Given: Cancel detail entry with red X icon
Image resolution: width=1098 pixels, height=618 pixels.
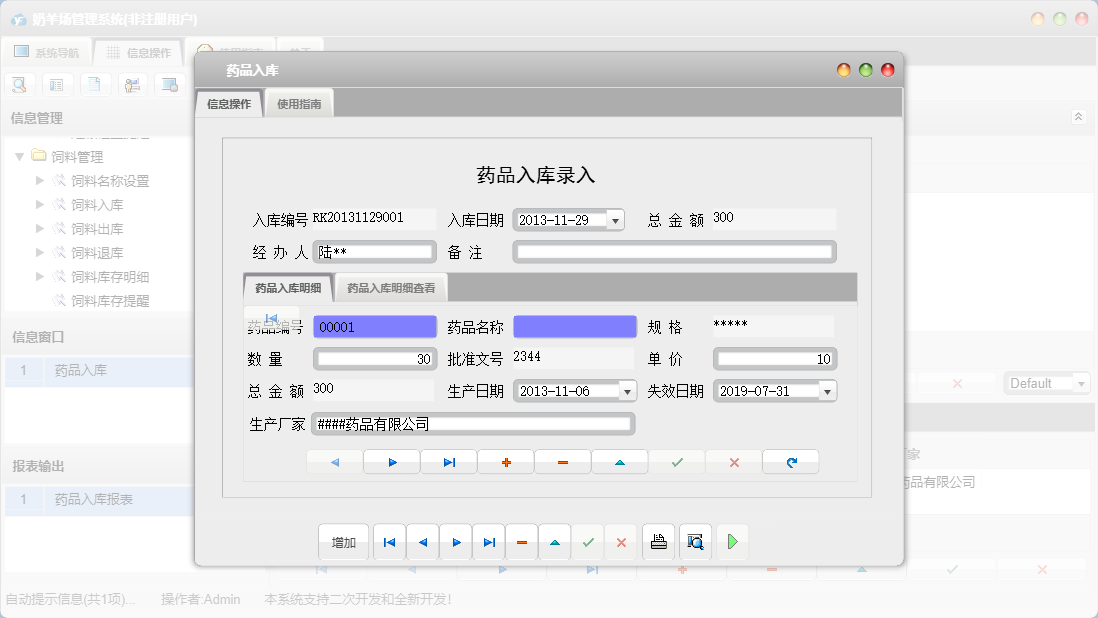Looking at the screenshot, I should coord(733,461).
